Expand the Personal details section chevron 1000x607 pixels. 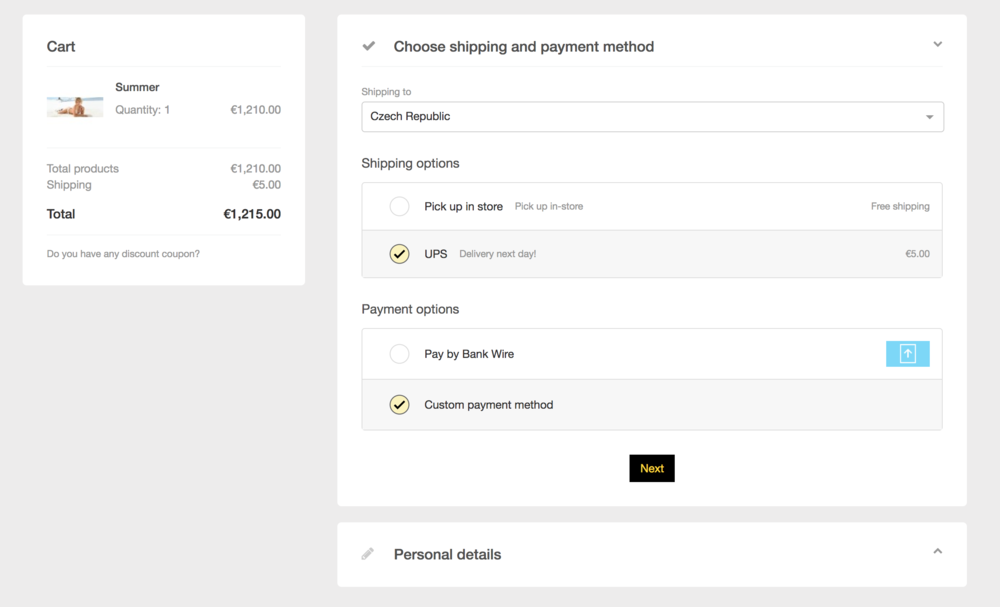937,551
